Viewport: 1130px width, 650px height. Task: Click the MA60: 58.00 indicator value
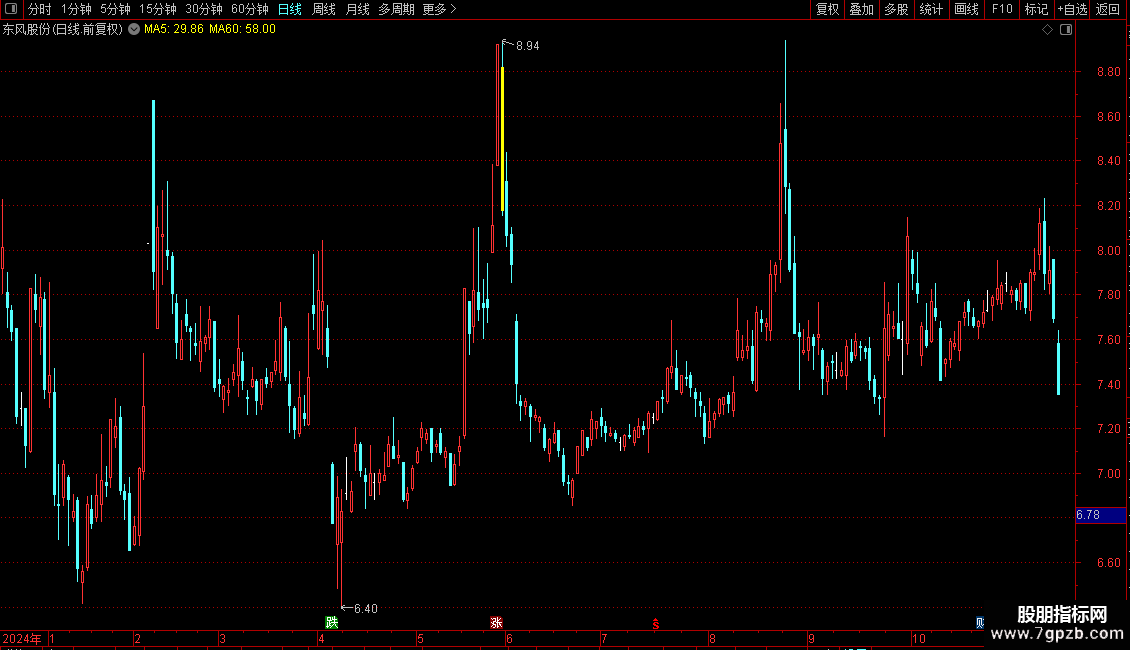(242, 29)
